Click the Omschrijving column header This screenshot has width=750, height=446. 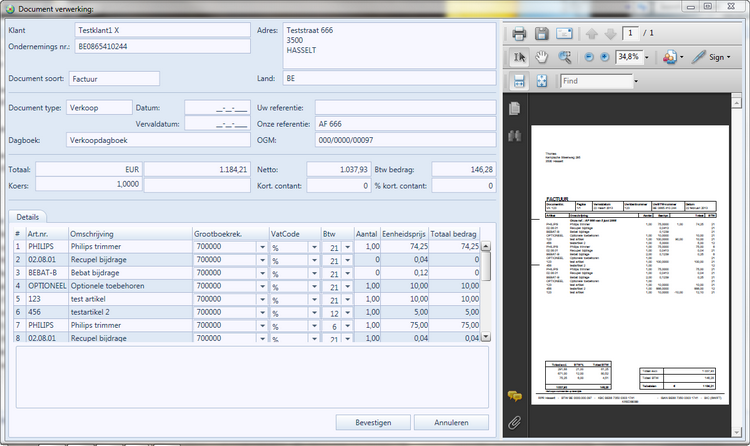[x=130, y=234]
